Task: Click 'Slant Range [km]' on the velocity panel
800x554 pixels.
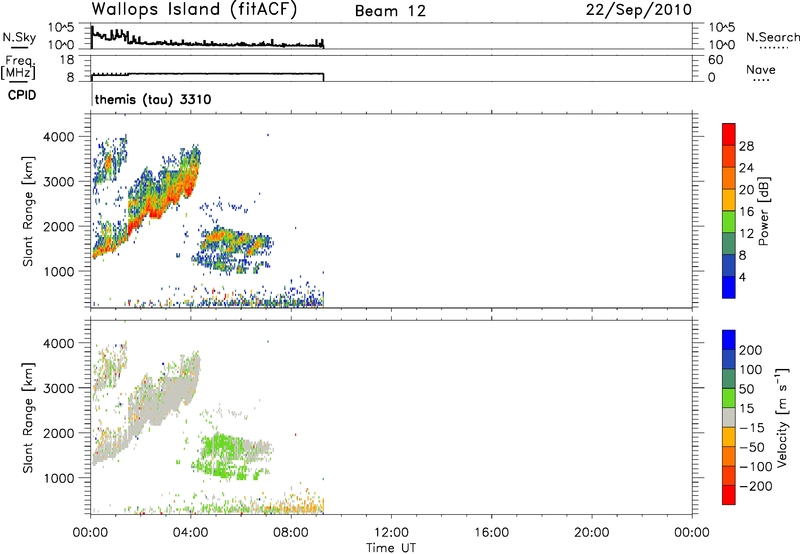Action: [28, 417]
